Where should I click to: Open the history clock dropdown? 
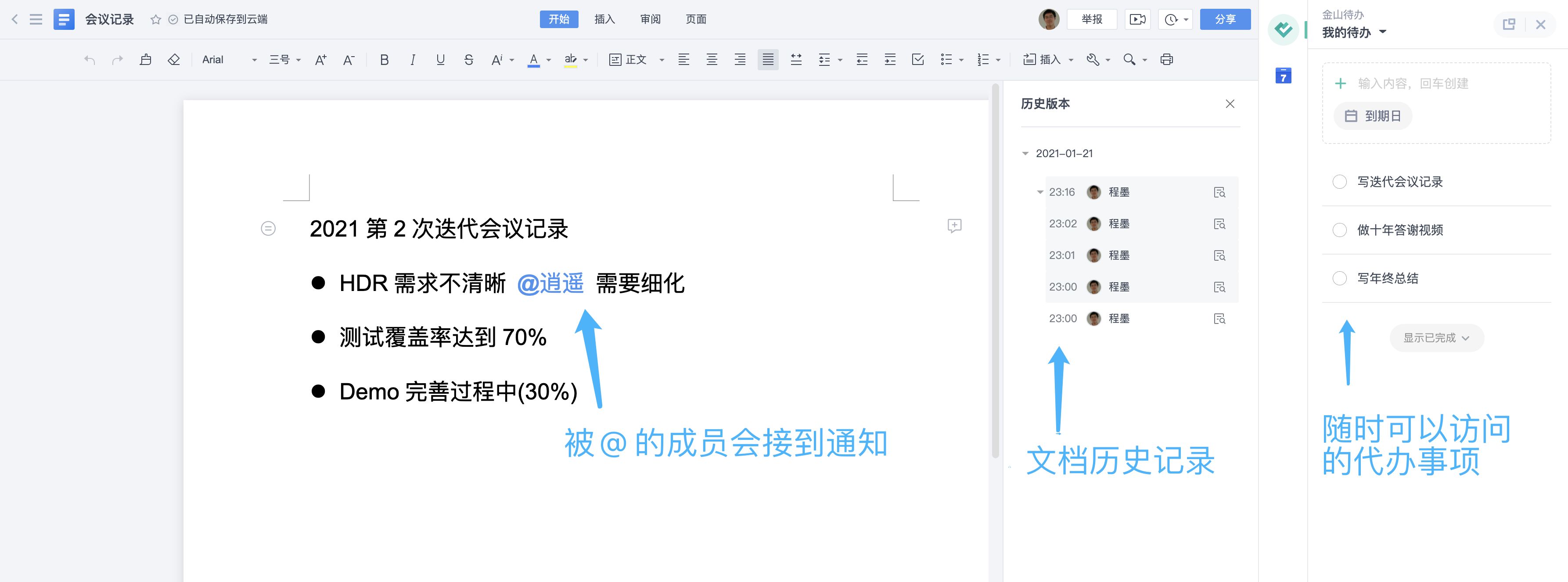(1176, 19)
